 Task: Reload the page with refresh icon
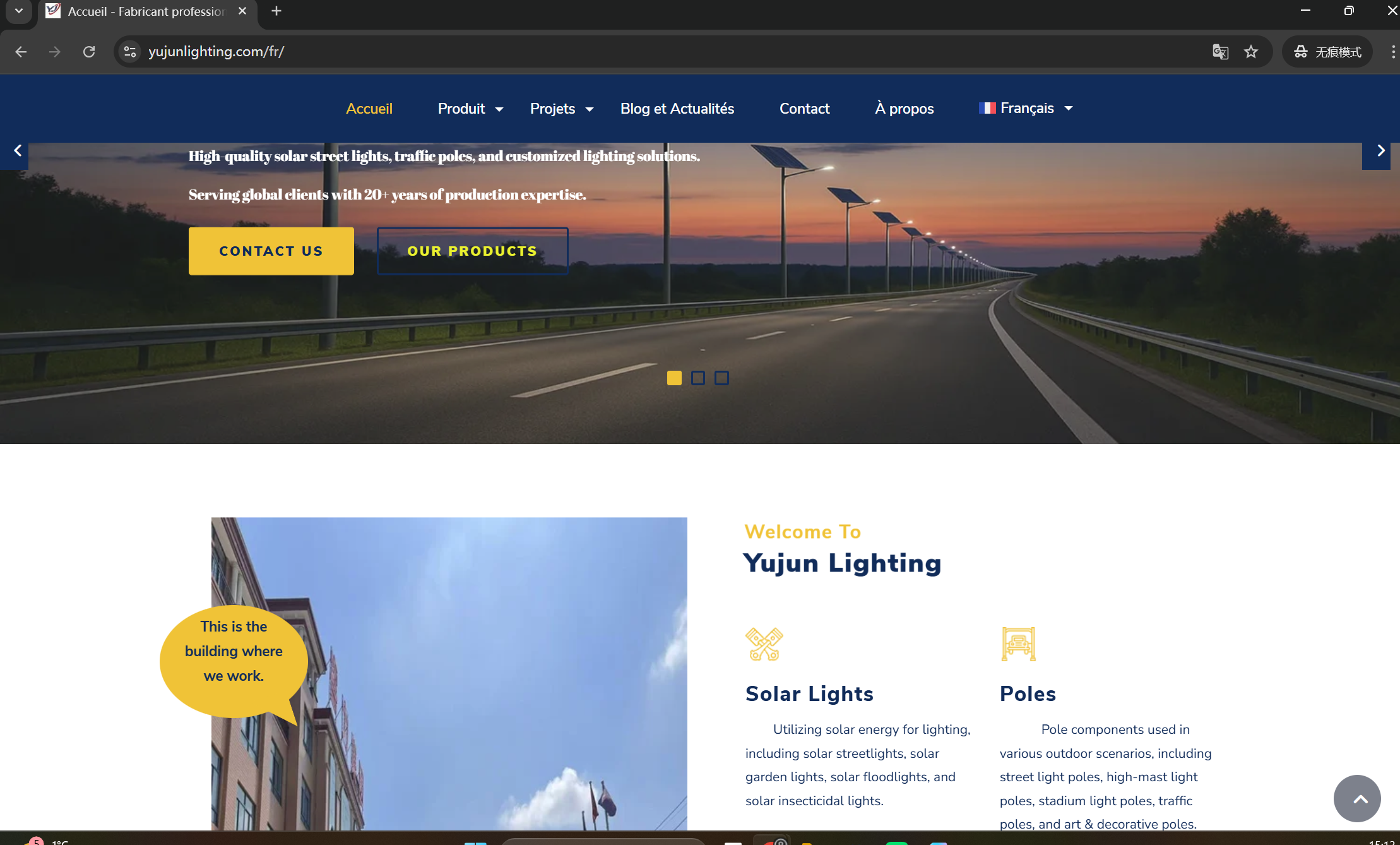tap(89, 52)
